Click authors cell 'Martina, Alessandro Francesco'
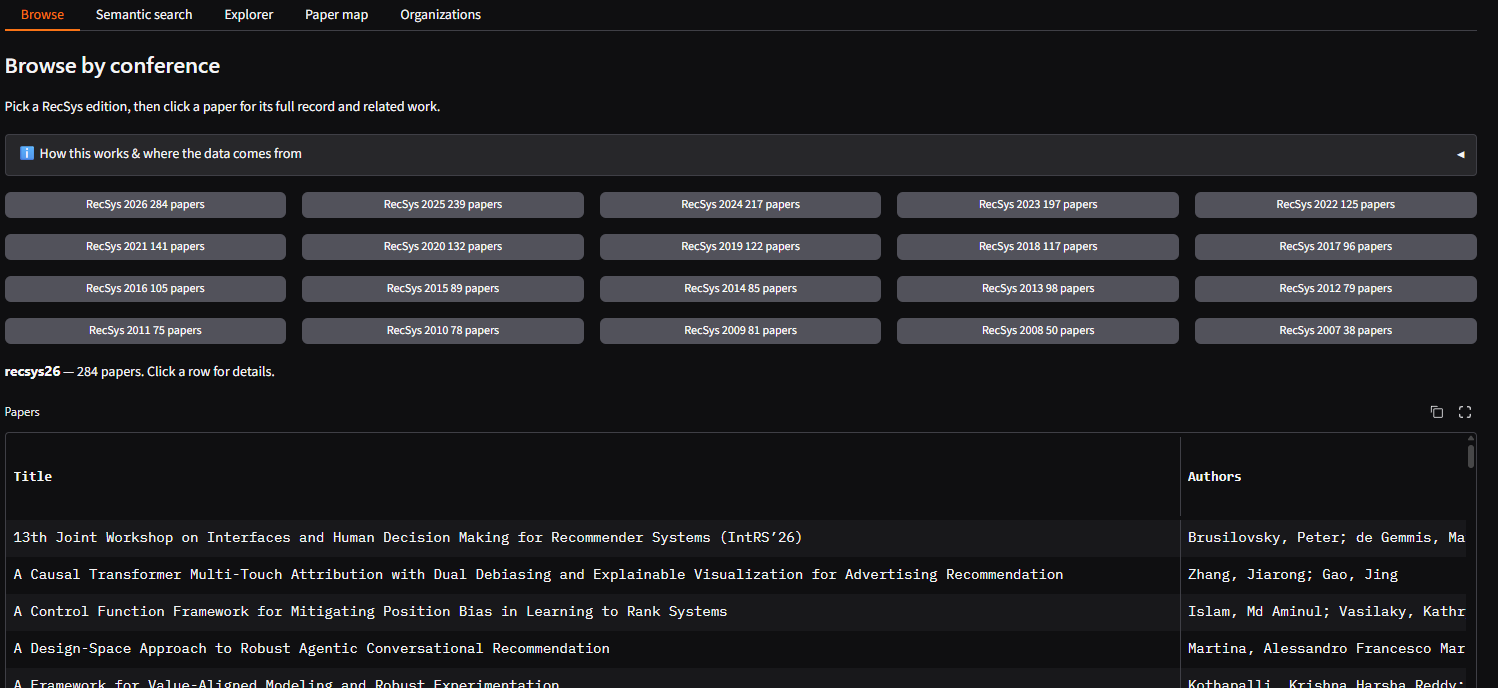Image resolution: width=1498 pixels, height=688 pixels. click(x=1323, y=649)
